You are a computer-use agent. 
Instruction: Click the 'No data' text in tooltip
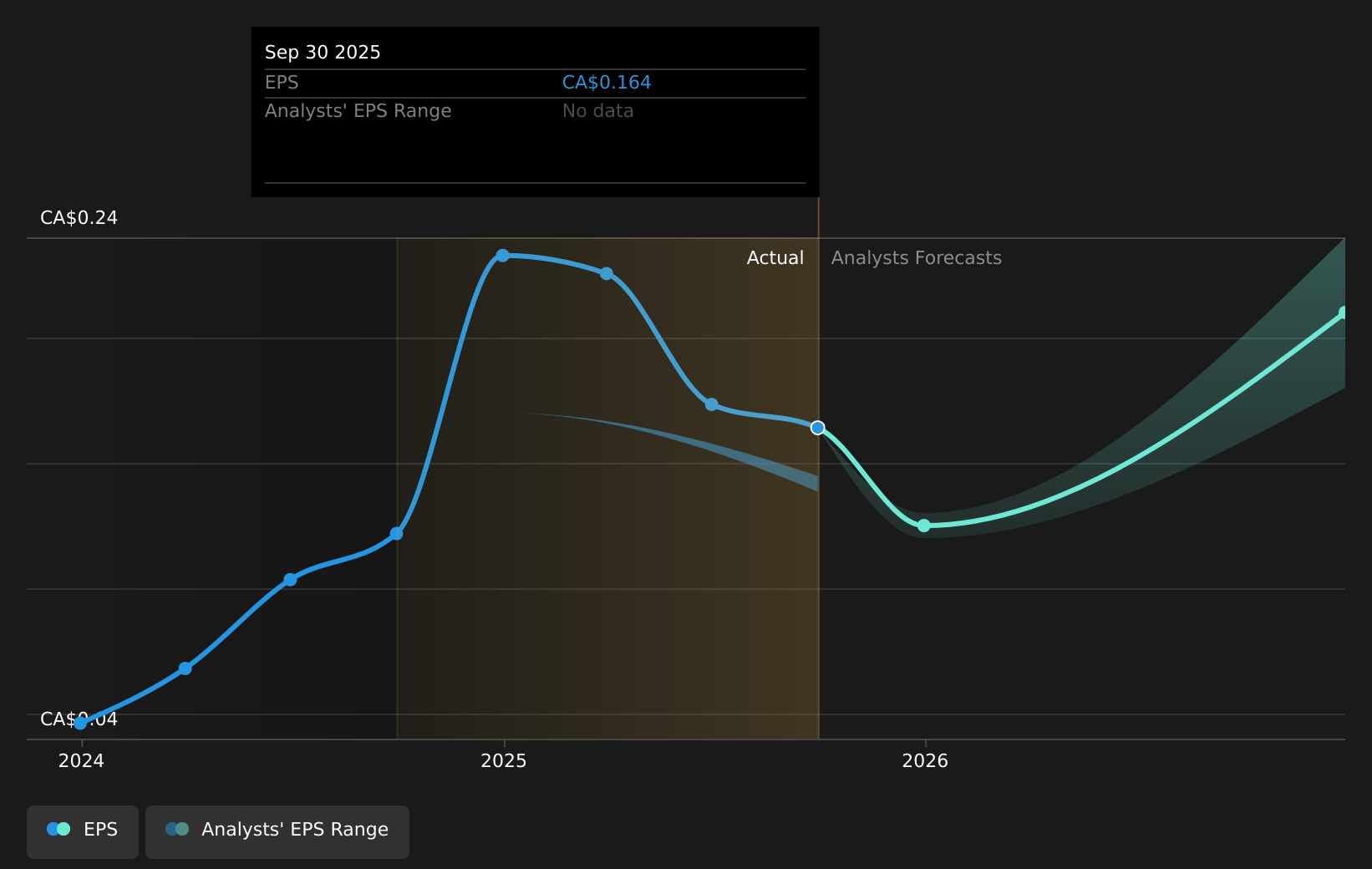(597, 111)
